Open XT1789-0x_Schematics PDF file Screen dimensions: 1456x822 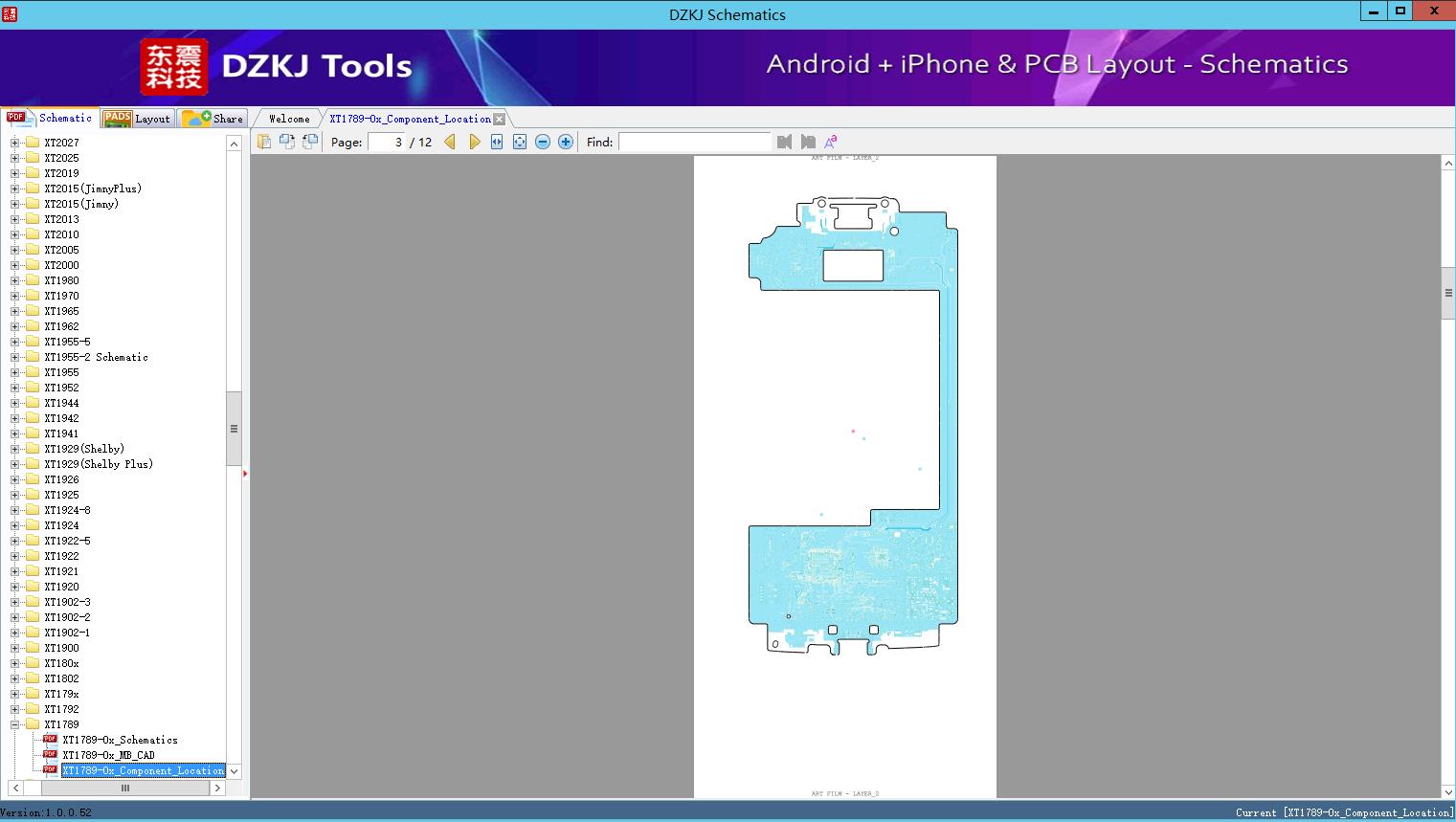pos(120,740)
